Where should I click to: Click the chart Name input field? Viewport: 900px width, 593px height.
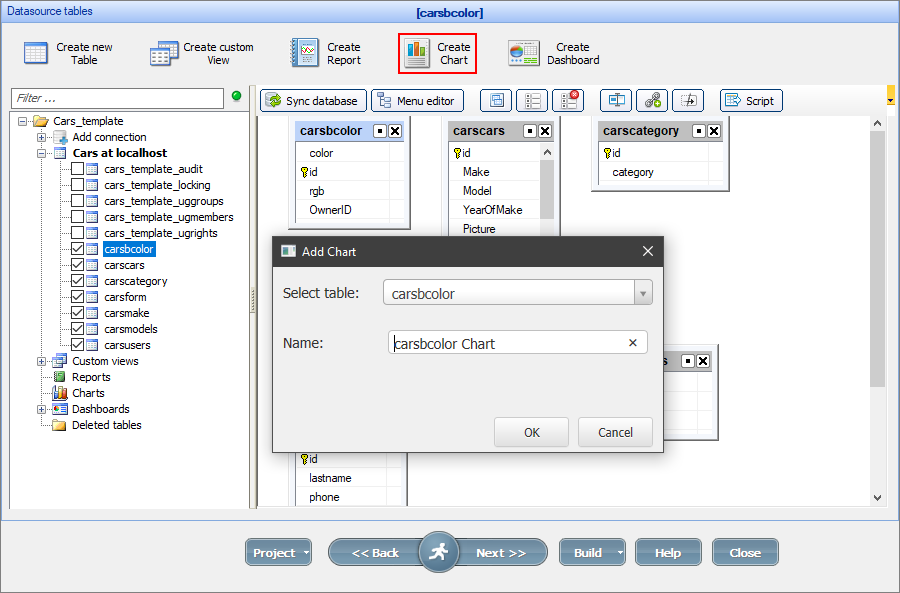[508, 343]
